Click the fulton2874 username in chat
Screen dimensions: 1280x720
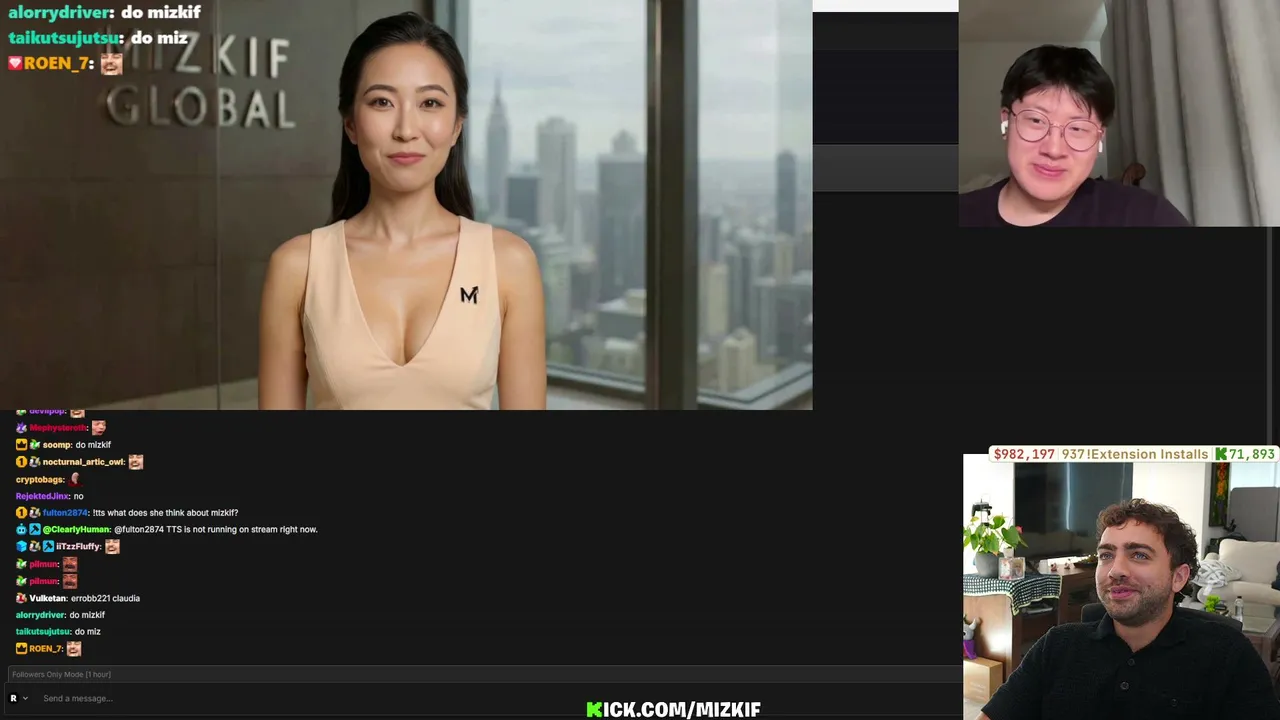coord(65,513)
